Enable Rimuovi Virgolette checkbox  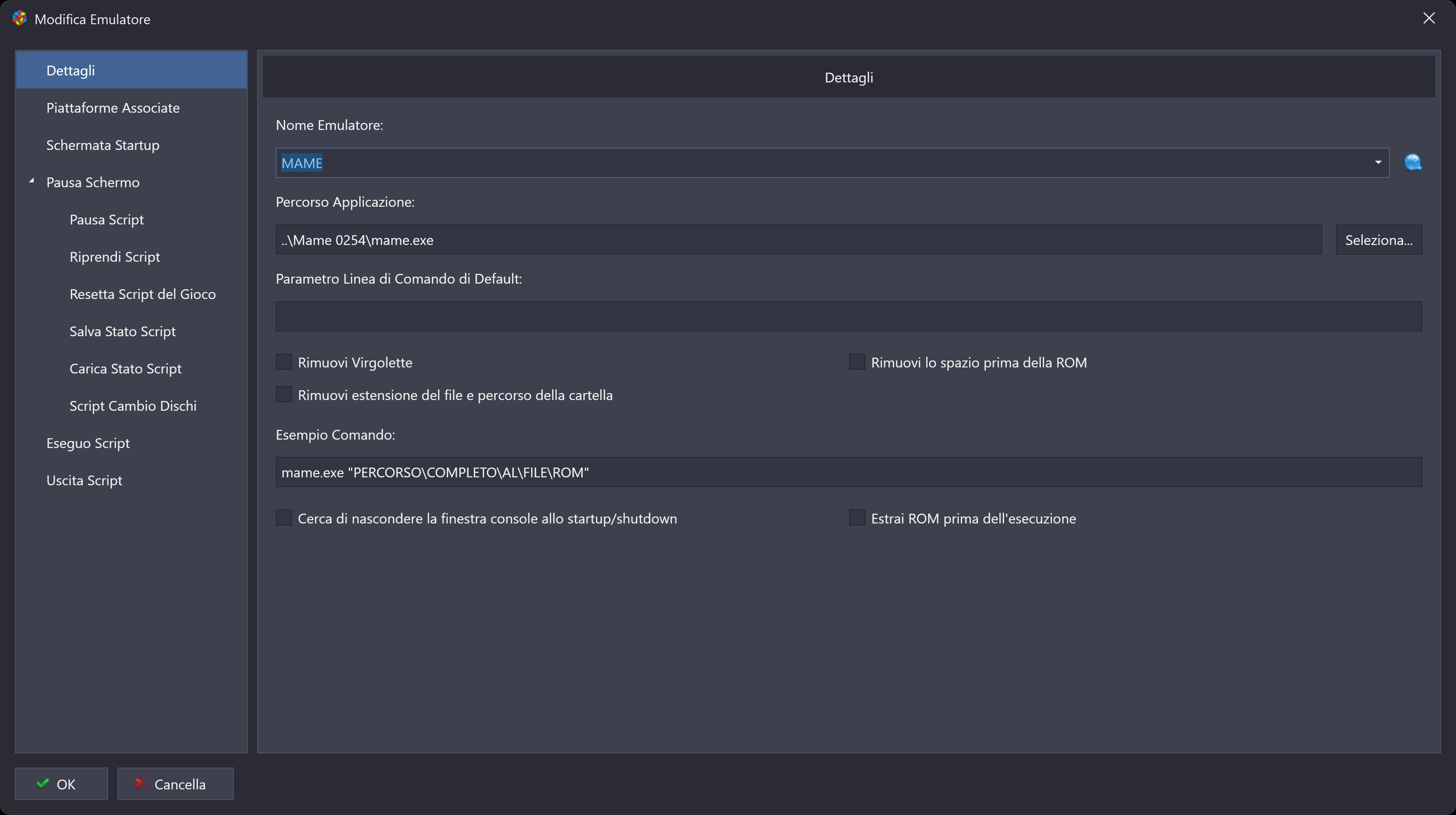tap(284, 362)
